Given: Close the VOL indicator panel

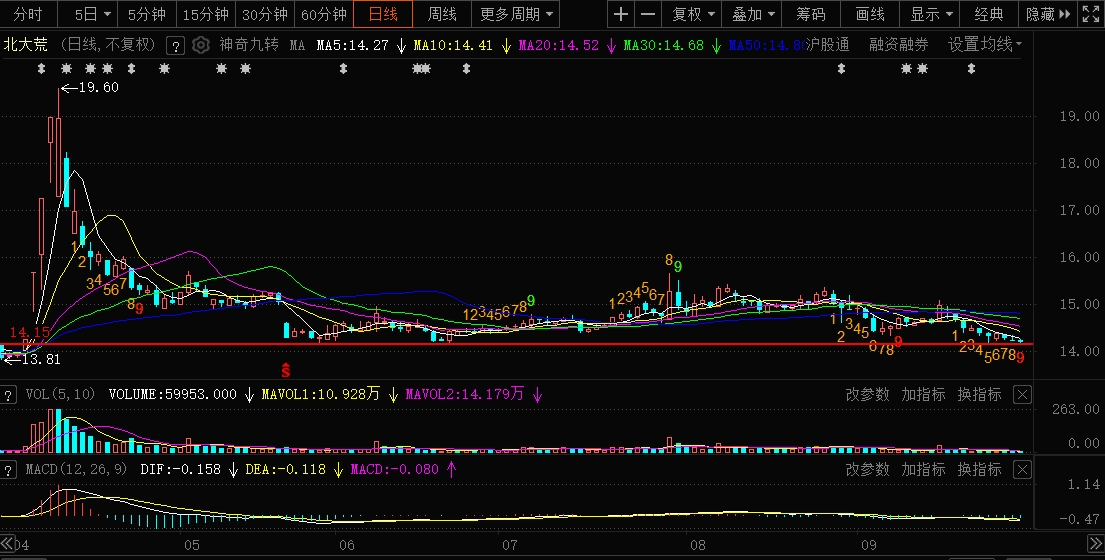Looking at the screenshot, I should [x=1022, y=394].
